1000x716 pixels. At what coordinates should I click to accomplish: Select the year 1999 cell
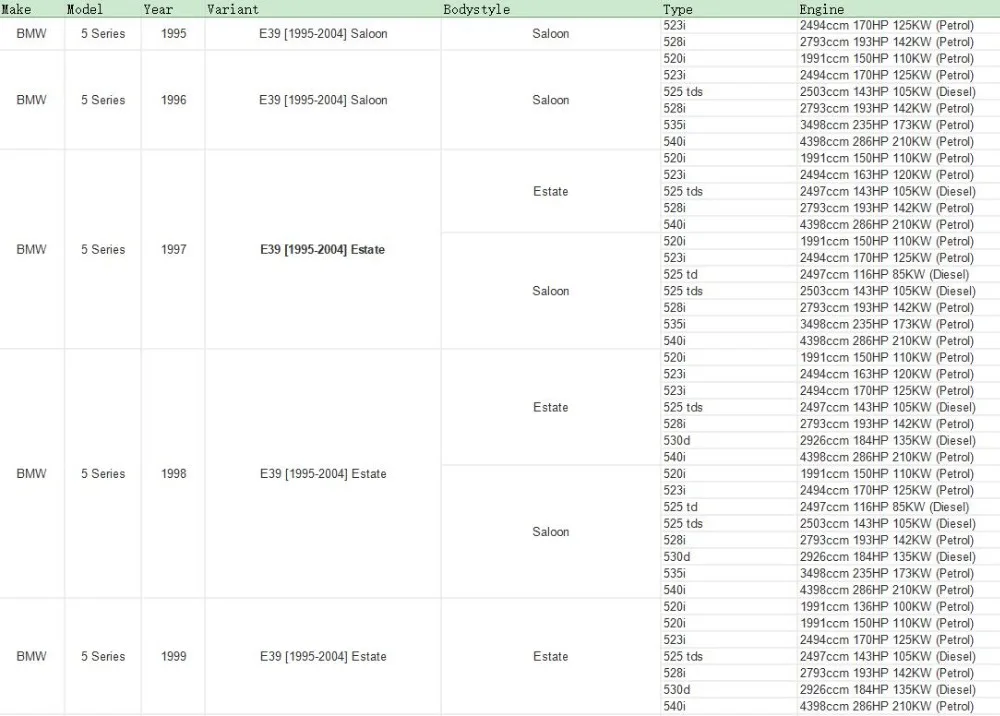pos(173,656)
